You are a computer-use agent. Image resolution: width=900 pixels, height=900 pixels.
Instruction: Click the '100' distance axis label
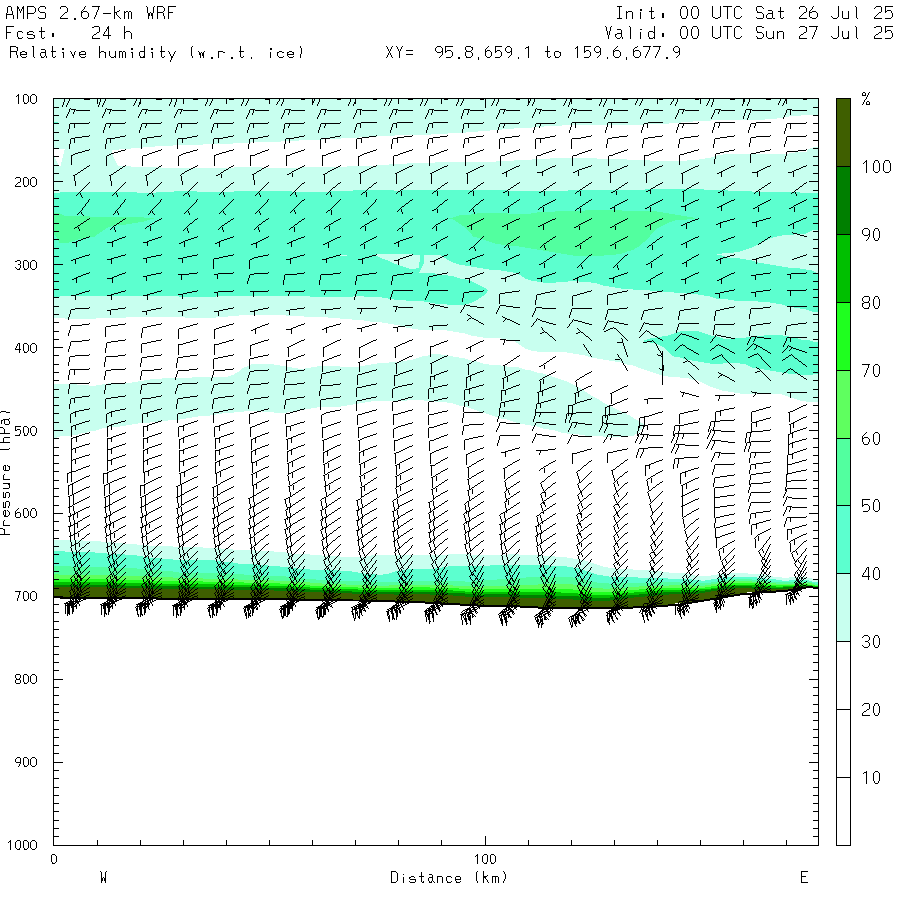tap(485, 859)
